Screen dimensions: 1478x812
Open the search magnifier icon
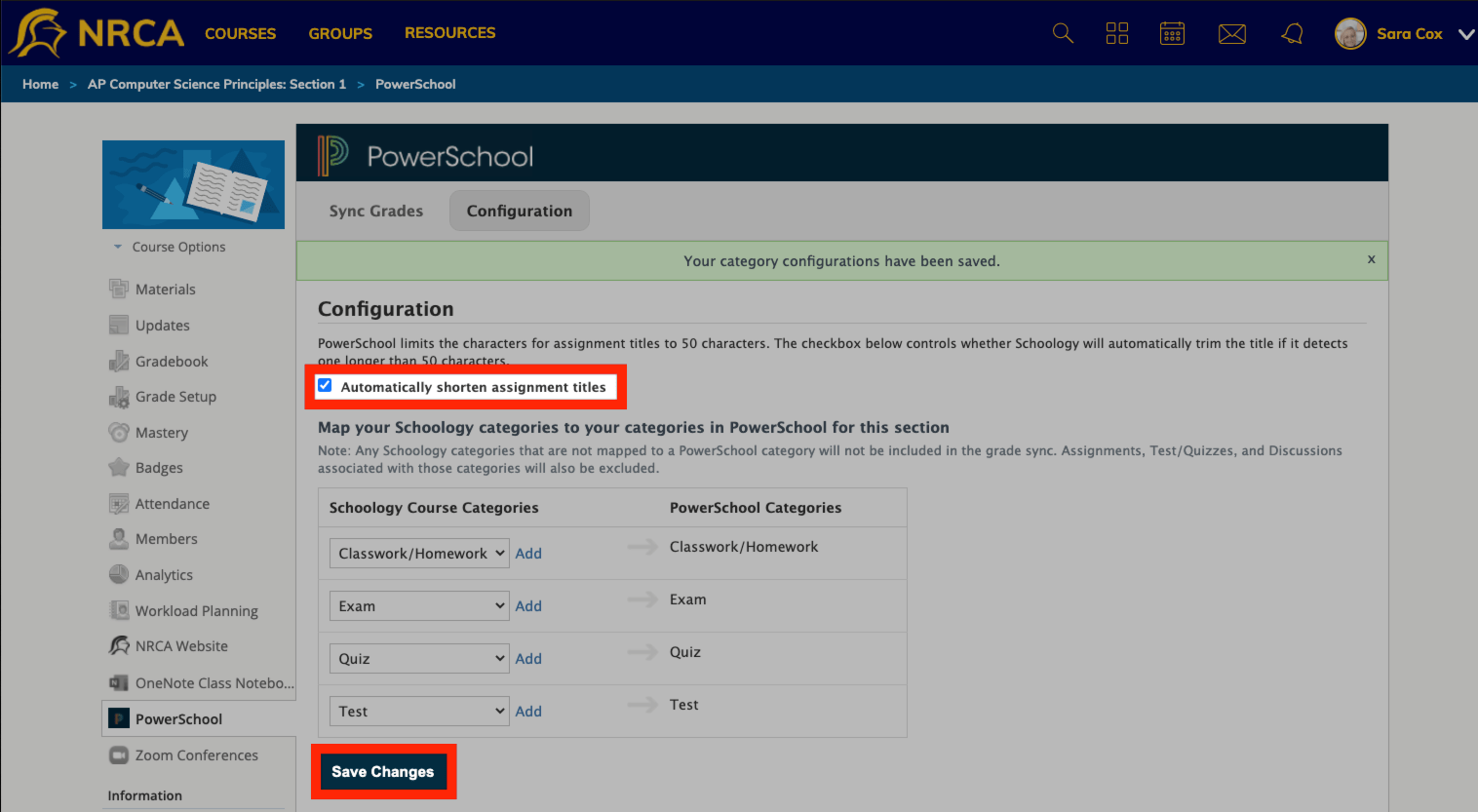(1063, 33)
